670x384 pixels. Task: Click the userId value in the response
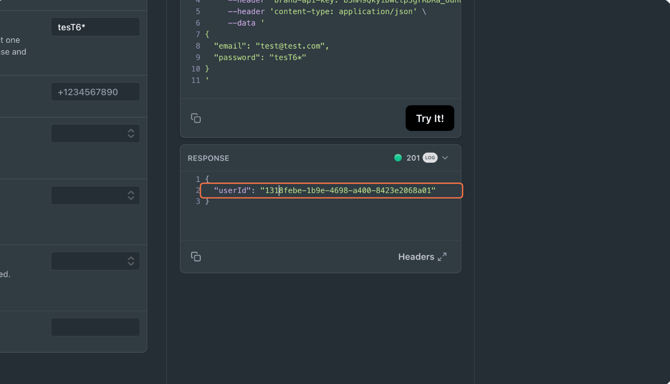click(x=348, y=191)
